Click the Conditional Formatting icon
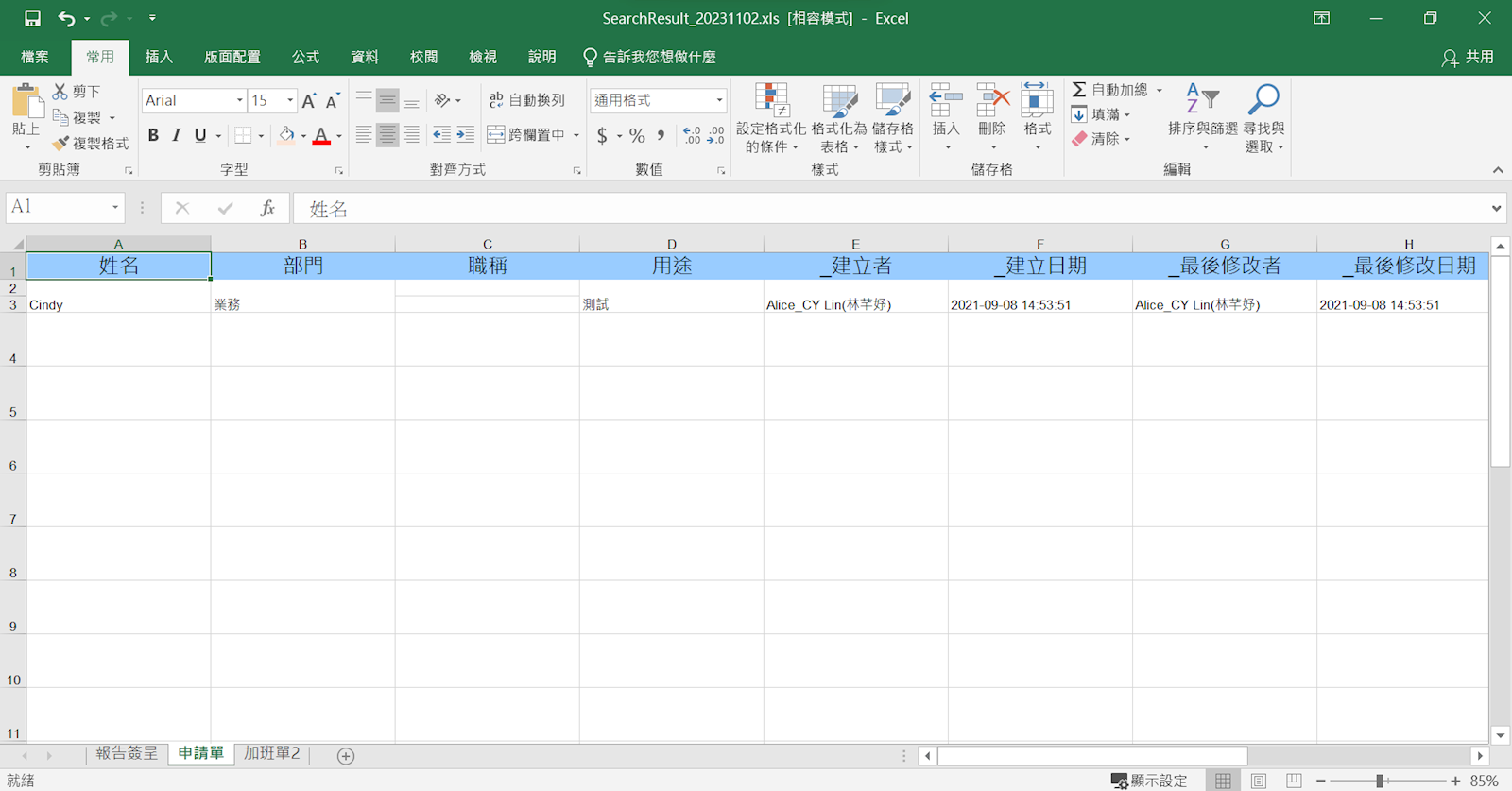 coord(771,99)
